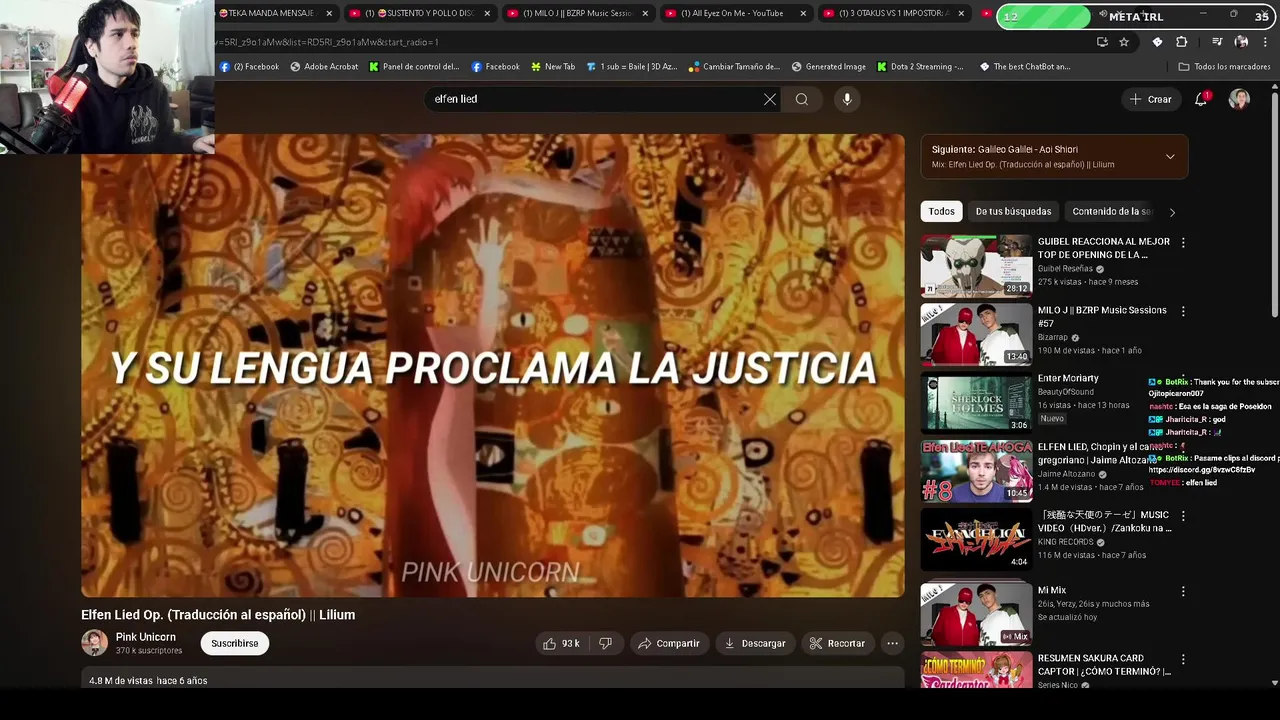
Task: Open media control icon in toolbar
Action: tap(1217, 42)
